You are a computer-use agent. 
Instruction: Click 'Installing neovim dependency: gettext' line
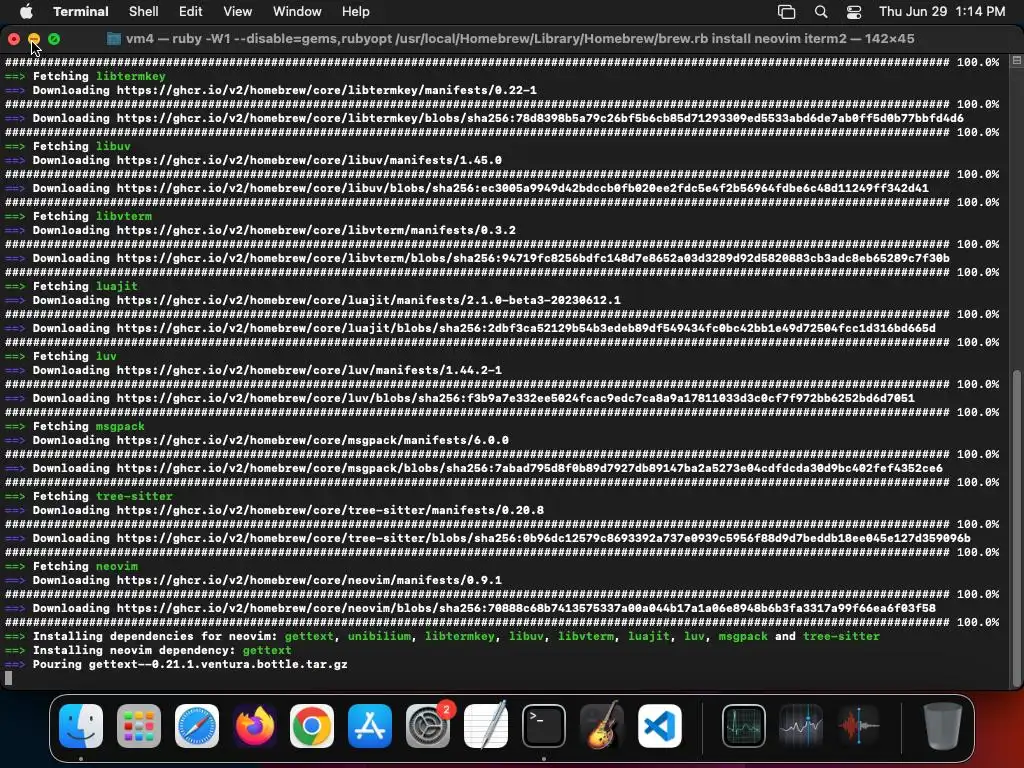coord(148,650)
